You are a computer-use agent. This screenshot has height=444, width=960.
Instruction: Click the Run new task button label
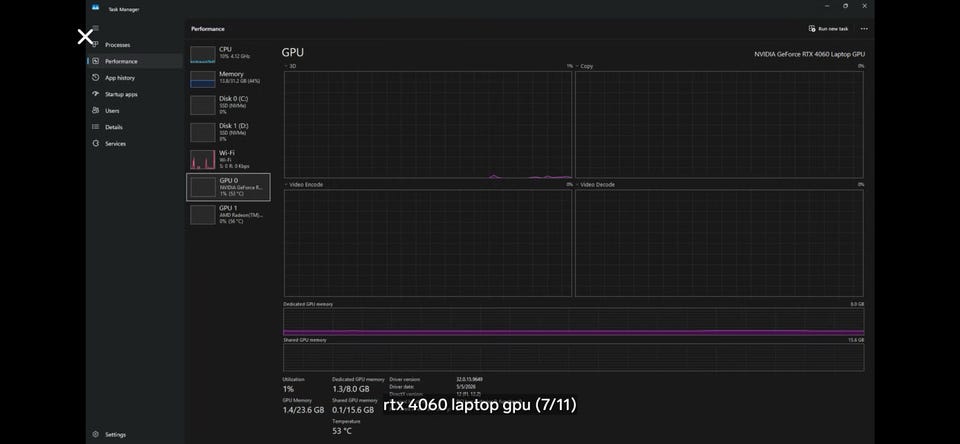pos(833,29)
